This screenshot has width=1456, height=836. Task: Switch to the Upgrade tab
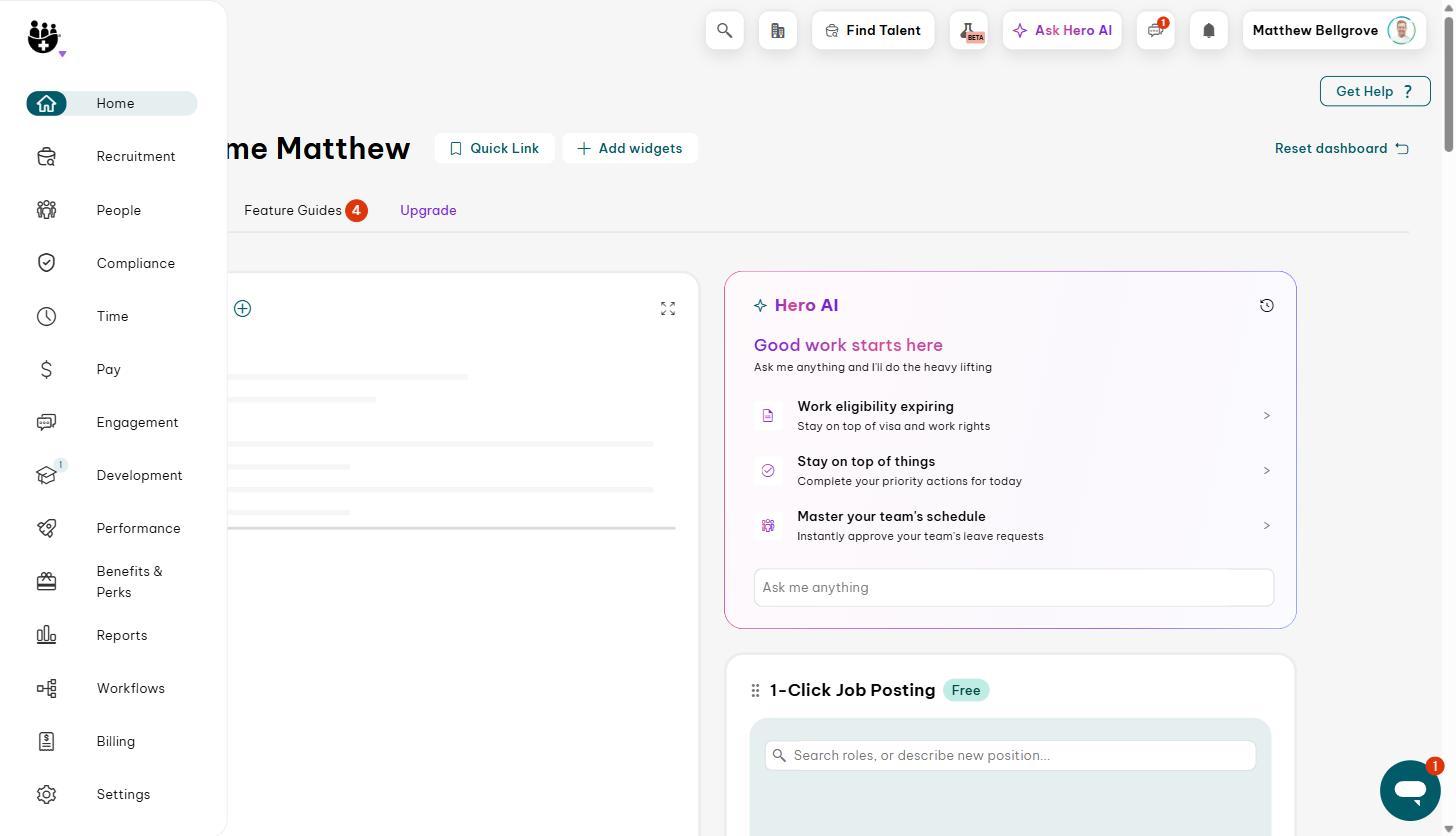point(428,210)
